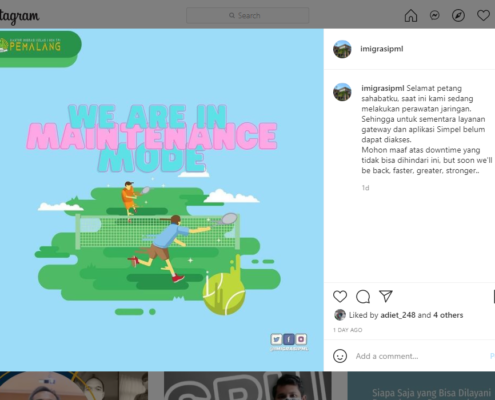Screen dimensions: 495x400
Task: Open the Messenger direct messages icon
Action: (x=435, y=15)
